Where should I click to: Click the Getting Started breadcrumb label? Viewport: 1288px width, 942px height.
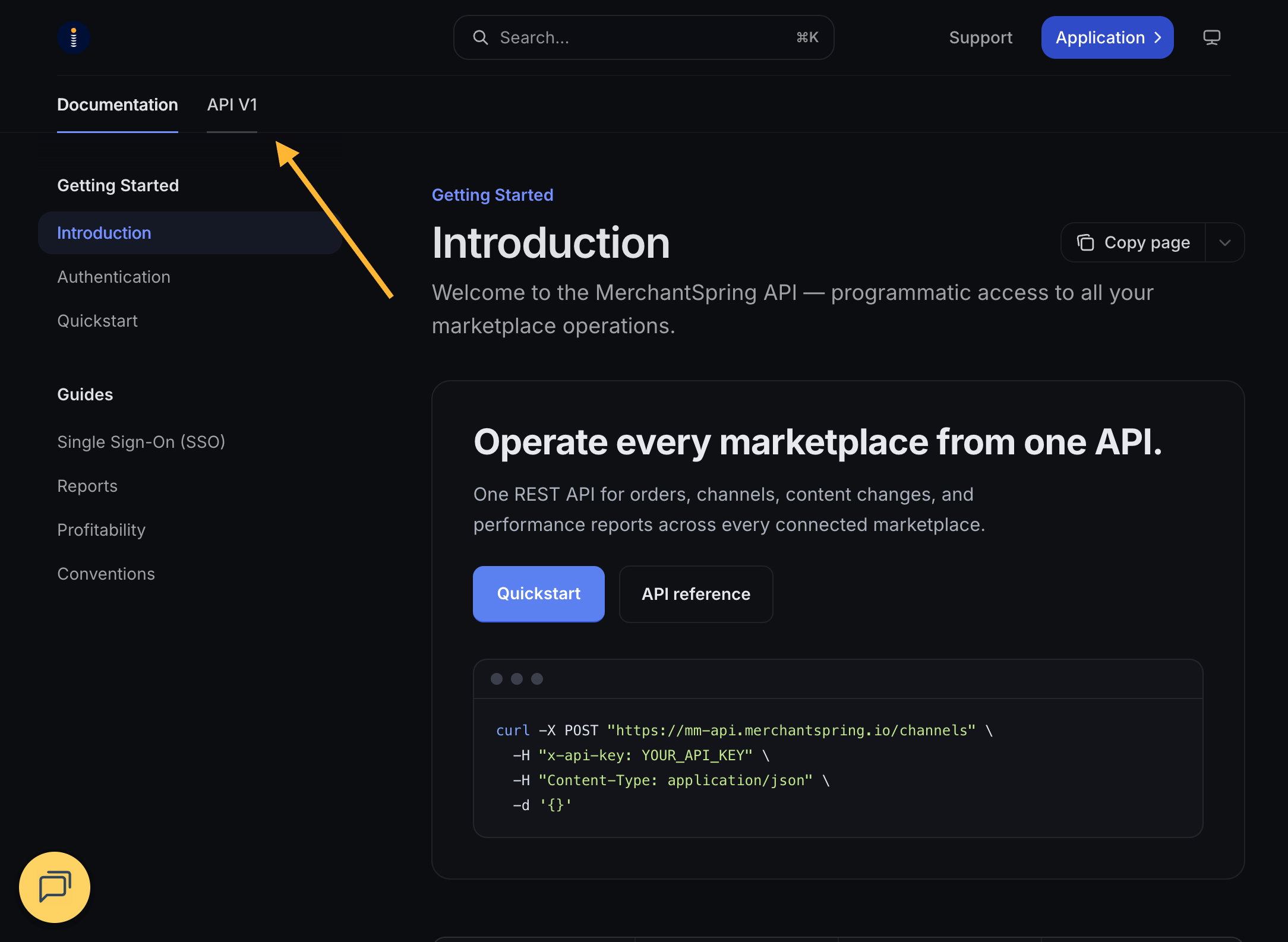(x=493, y=195)
